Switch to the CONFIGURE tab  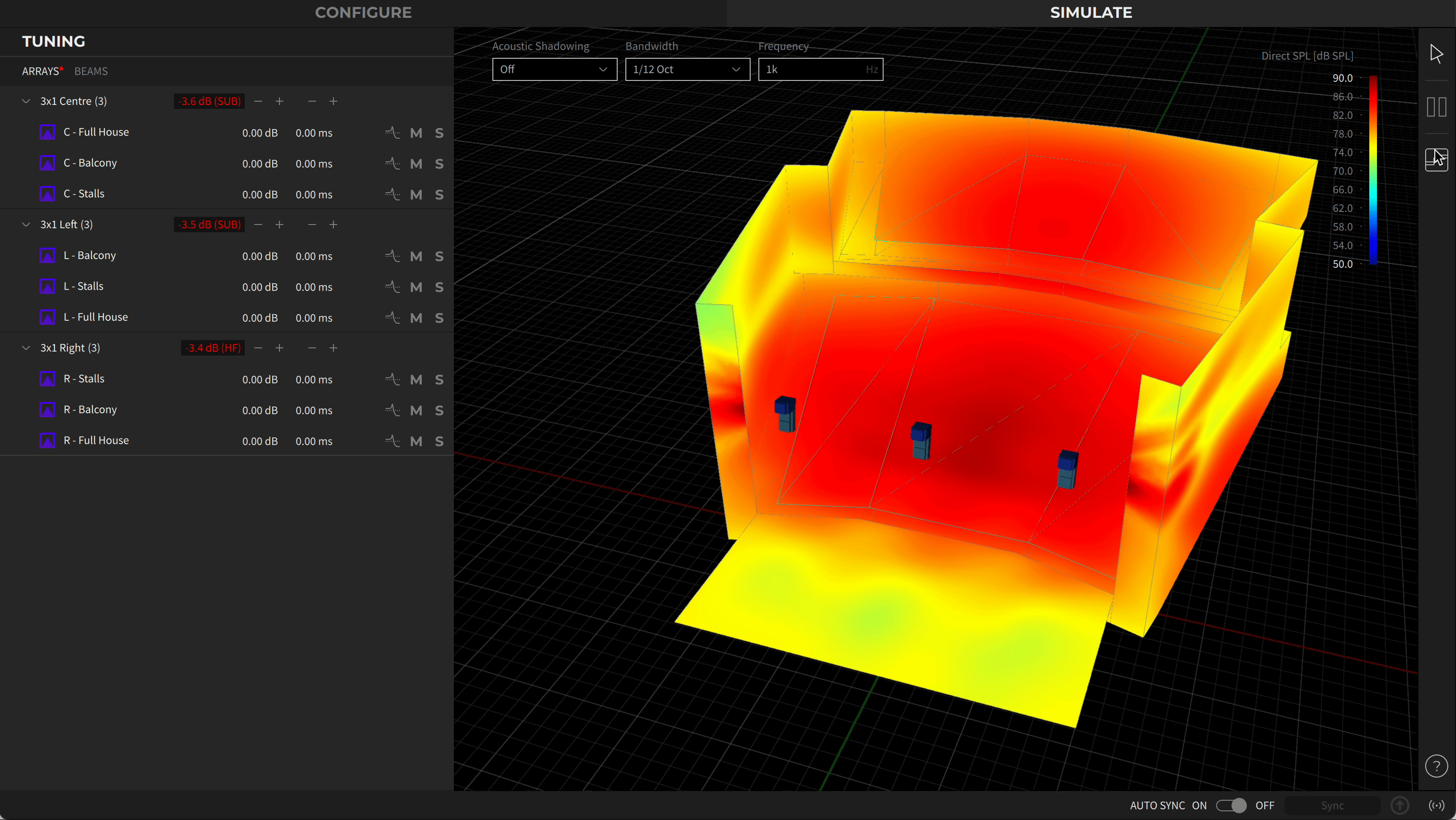(x=363, y=13)
